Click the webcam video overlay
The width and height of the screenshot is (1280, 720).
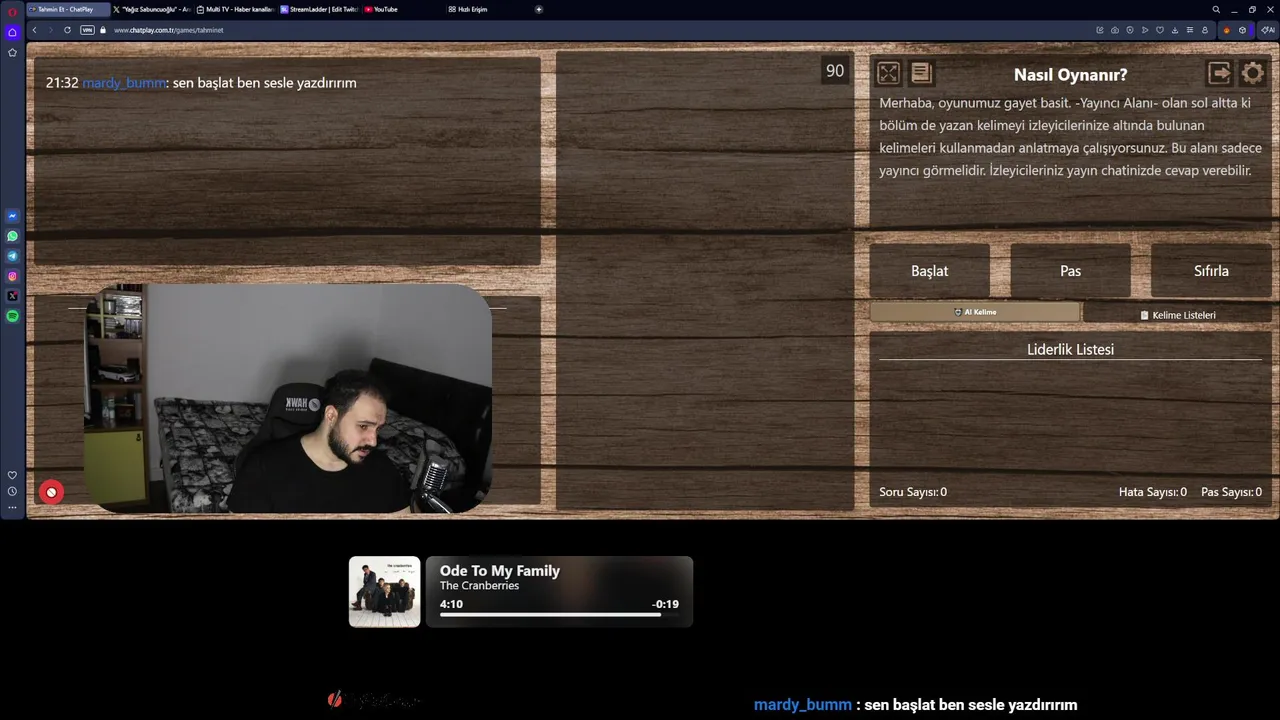coord(288,398)
